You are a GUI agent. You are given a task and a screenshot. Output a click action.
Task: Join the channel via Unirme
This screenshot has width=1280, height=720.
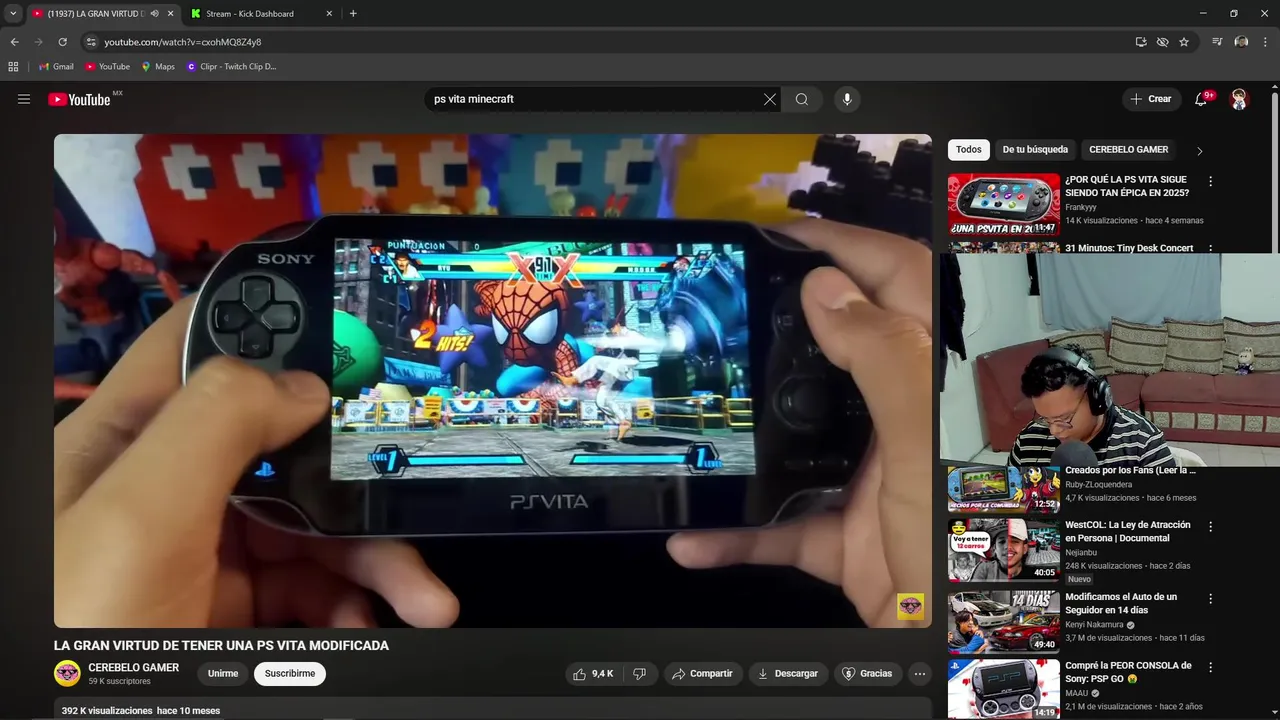coord(223,674)
